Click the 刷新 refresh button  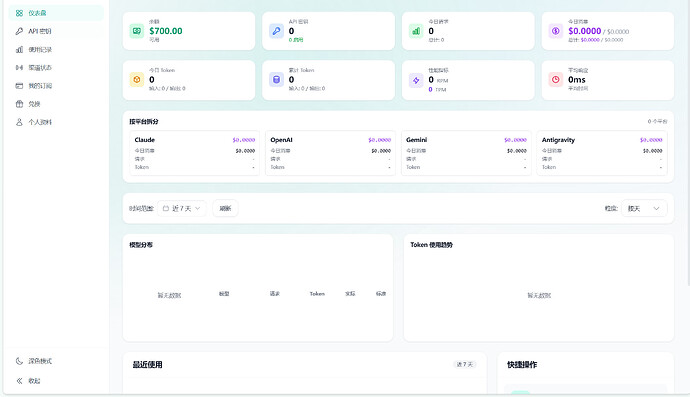coord(225,208)
